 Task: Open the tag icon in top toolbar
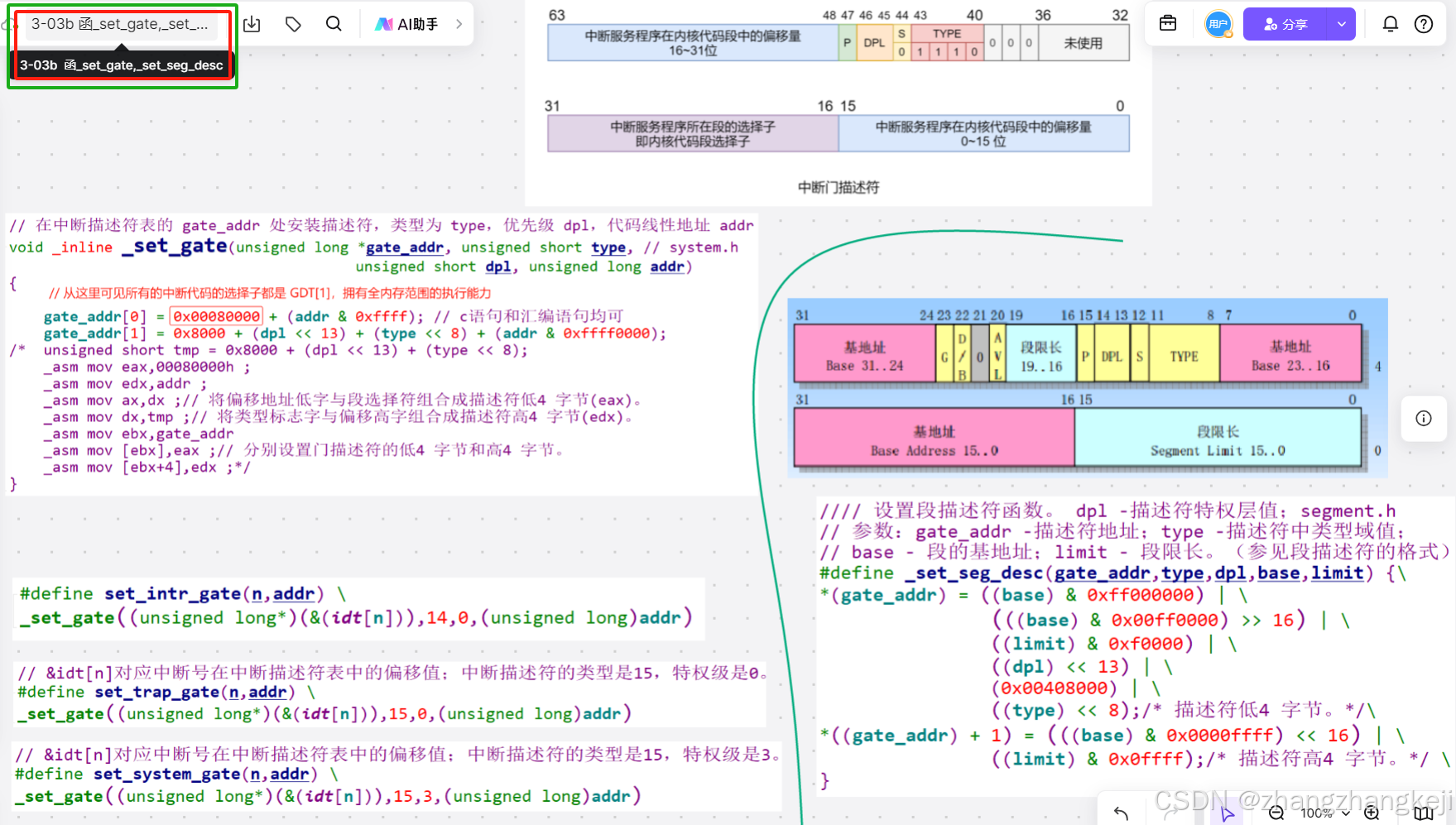tap(293, 24)
